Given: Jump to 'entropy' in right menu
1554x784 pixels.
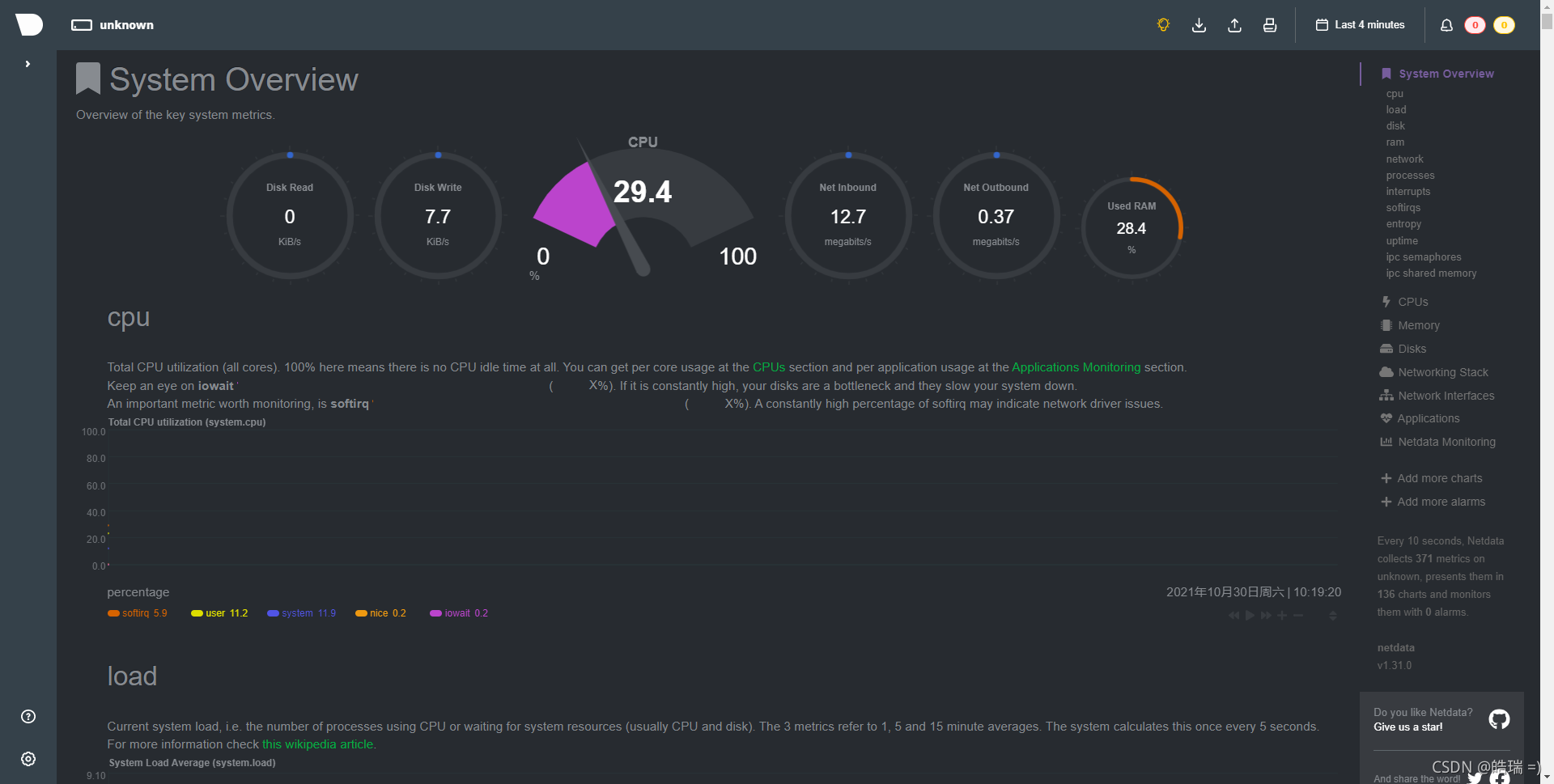Looking at the screenshot, I should [x=1403, y=224].
